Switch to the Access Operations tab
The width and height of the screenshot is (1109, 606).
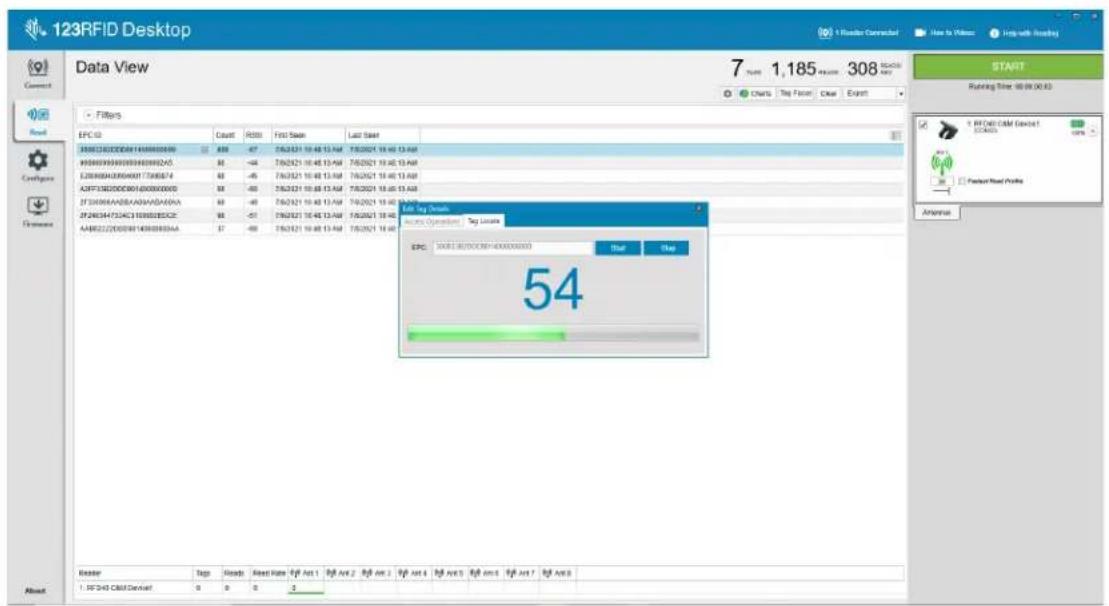[x=431, y=221]
